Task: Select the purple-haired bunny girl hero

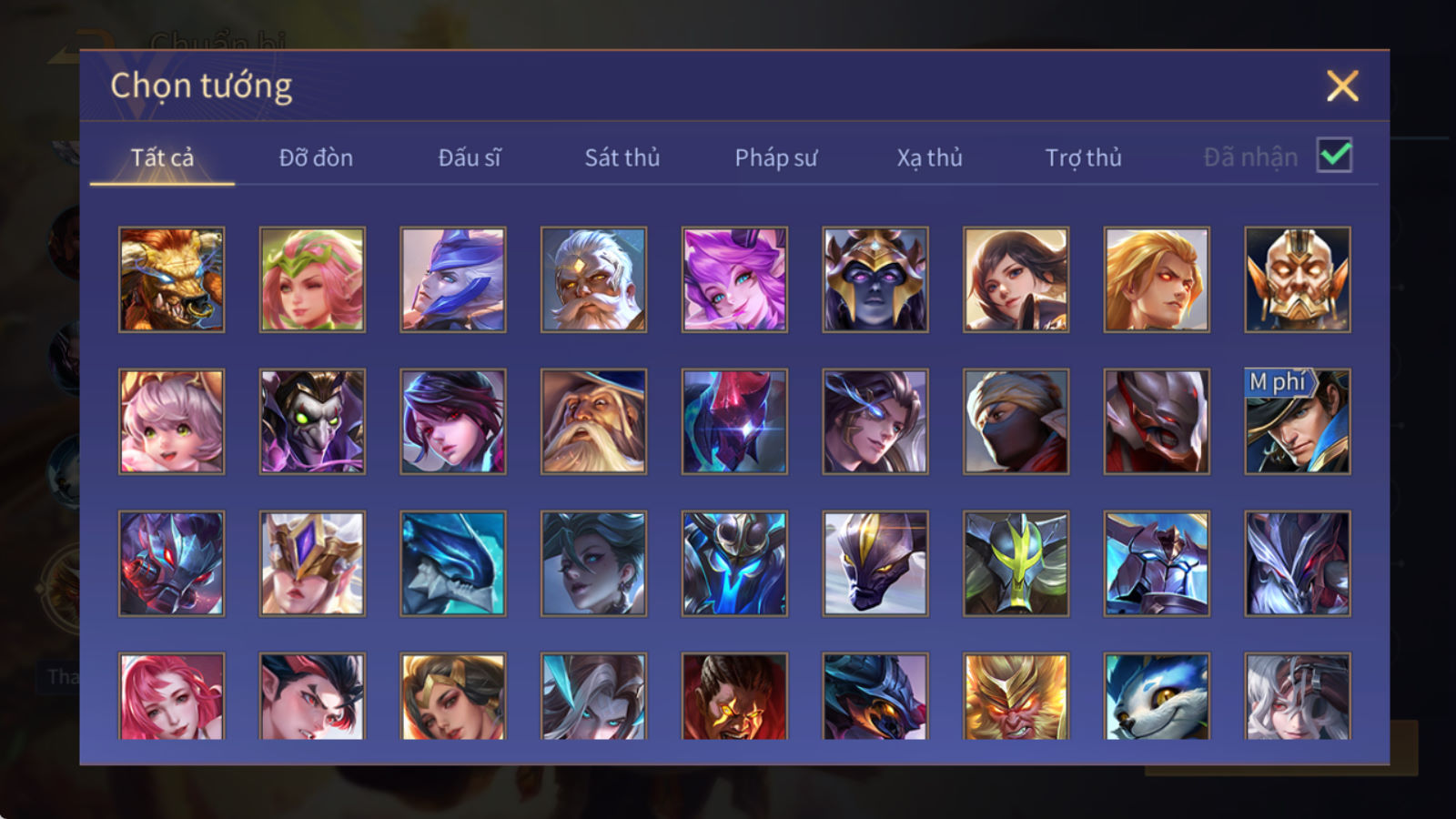Action: point(734,279)
